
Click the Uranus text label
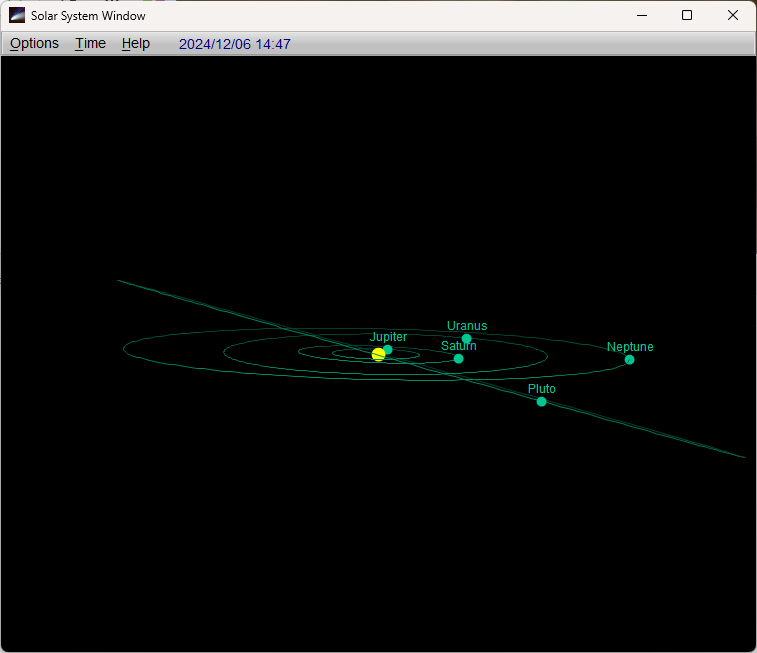pos(467,326)
